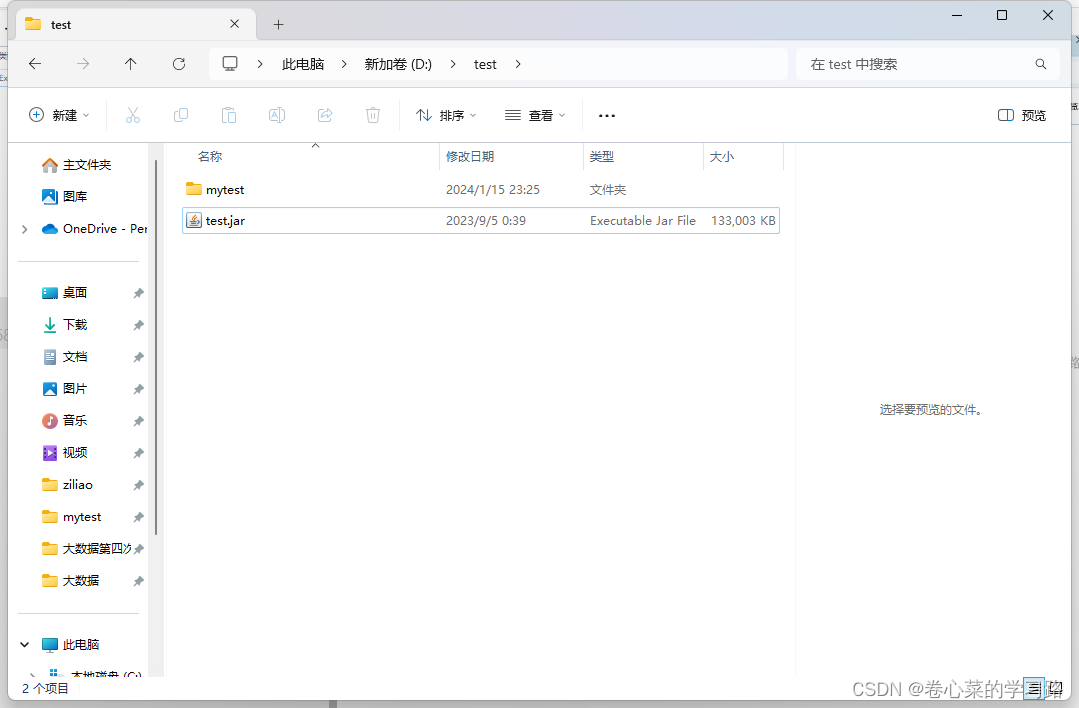Click the Cut scissors icon

pos(133,115)
